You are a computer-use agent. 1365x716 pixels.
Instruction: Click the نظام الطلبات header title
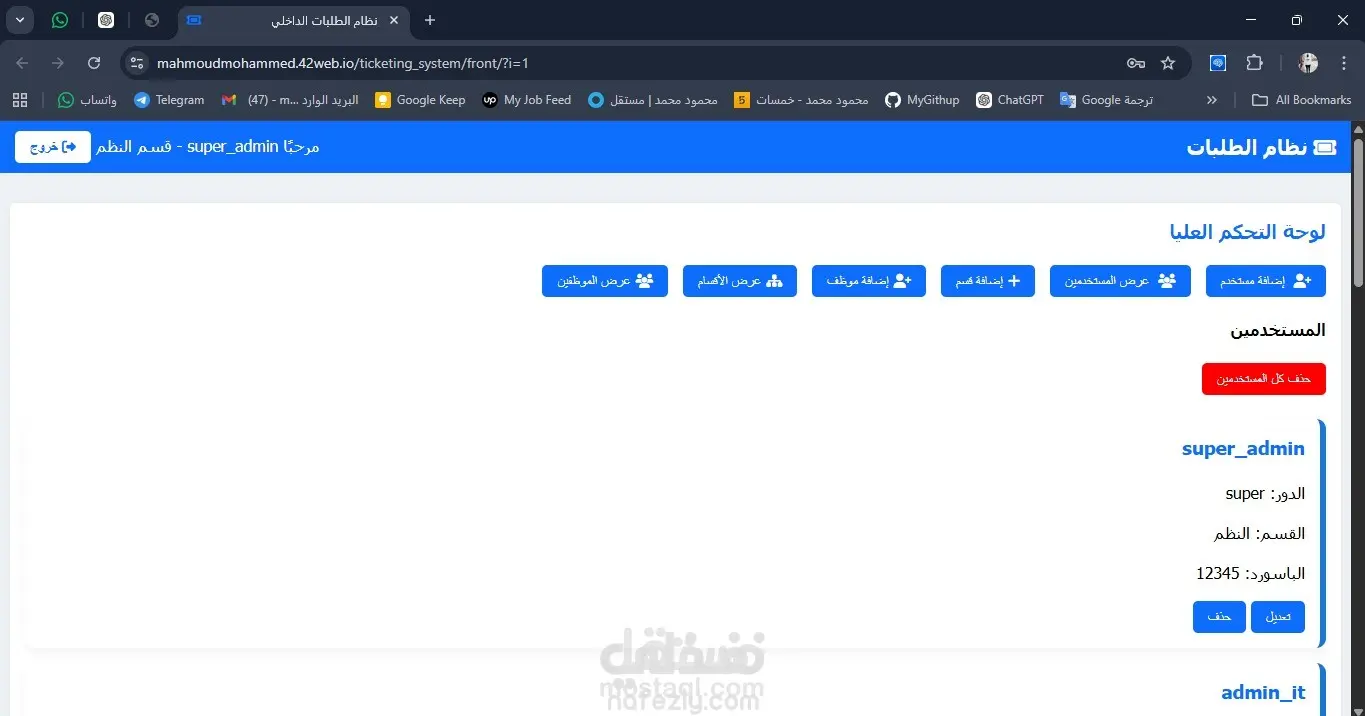1261,147
